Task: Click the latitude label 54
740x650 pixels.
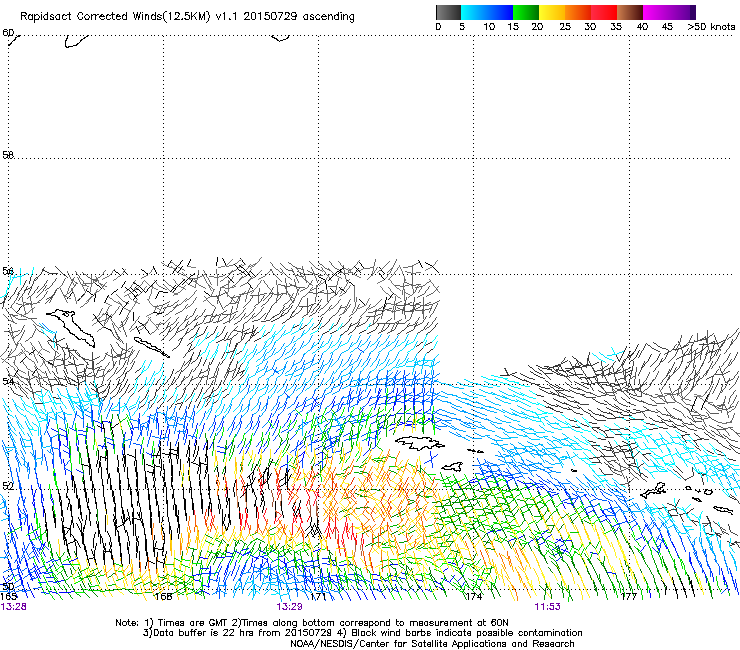Action: click(x=8, y=380)
